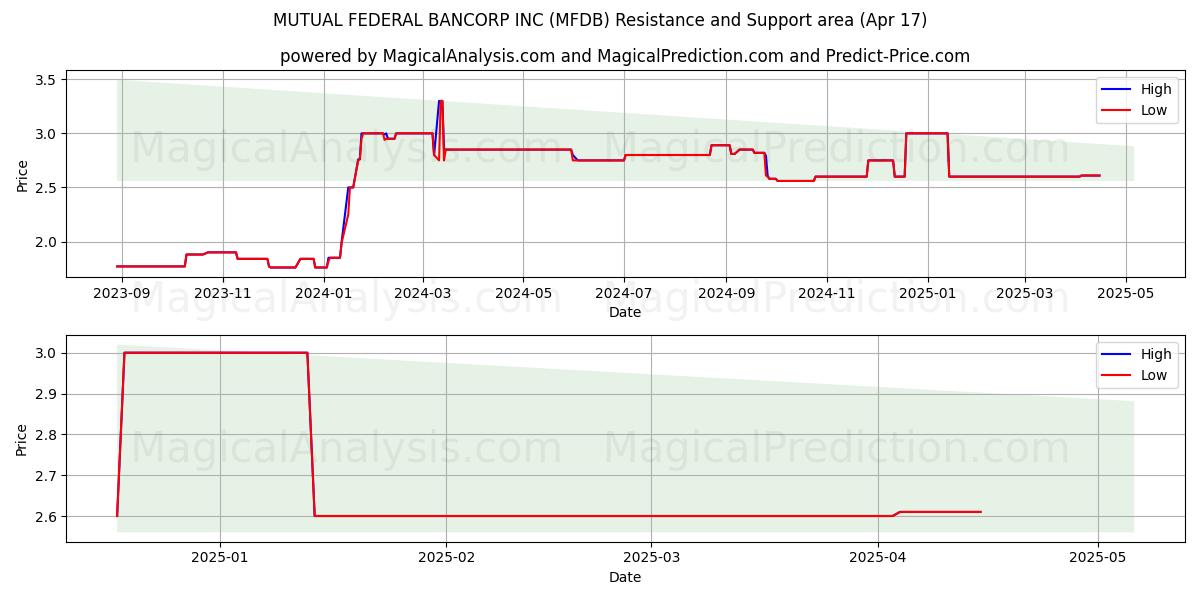The image size is (1200, 600).
Task: Click the chart title mentioning MFDB
Action: [x=600, y=20]
